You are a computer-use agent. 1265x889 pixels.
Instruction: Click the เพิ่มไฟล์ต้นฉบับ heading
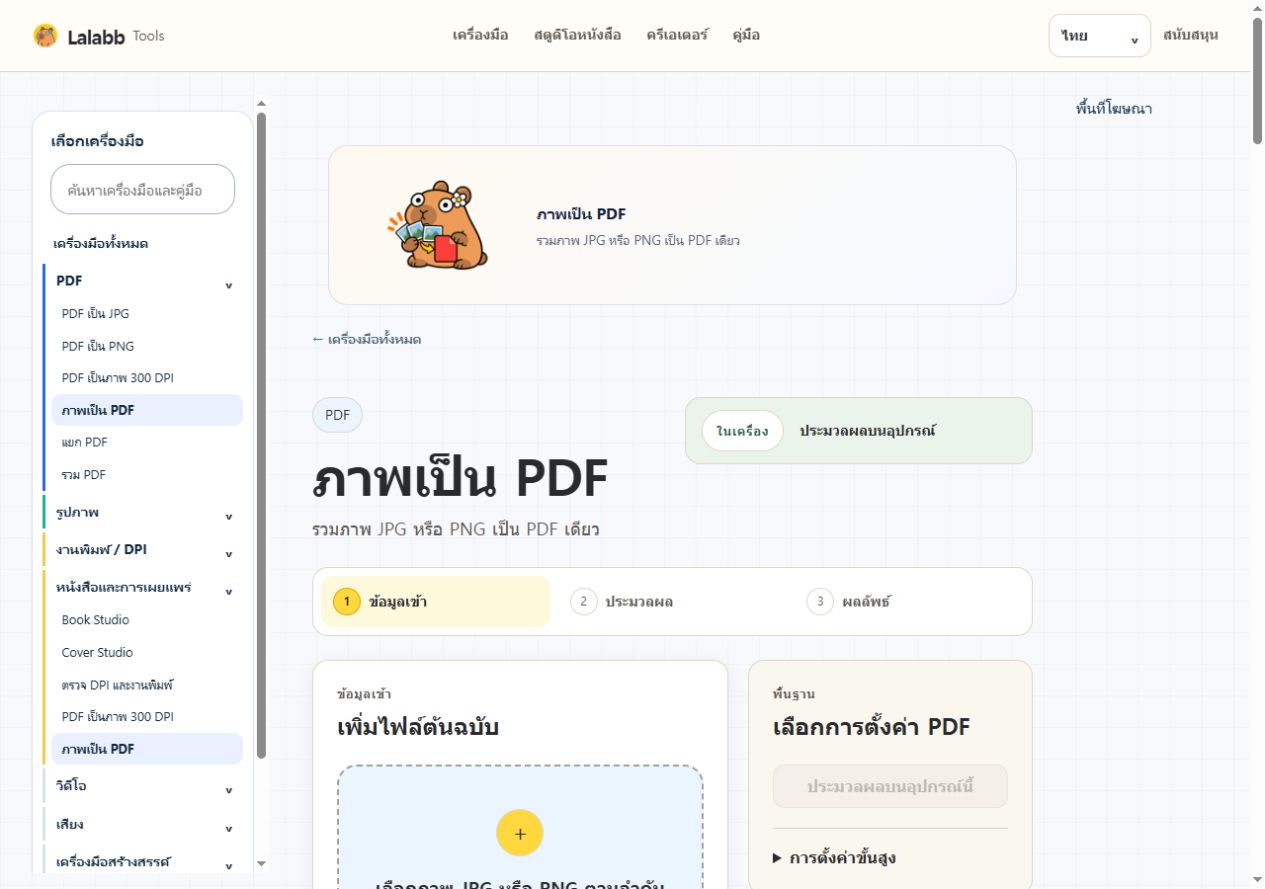pos(418,727)
